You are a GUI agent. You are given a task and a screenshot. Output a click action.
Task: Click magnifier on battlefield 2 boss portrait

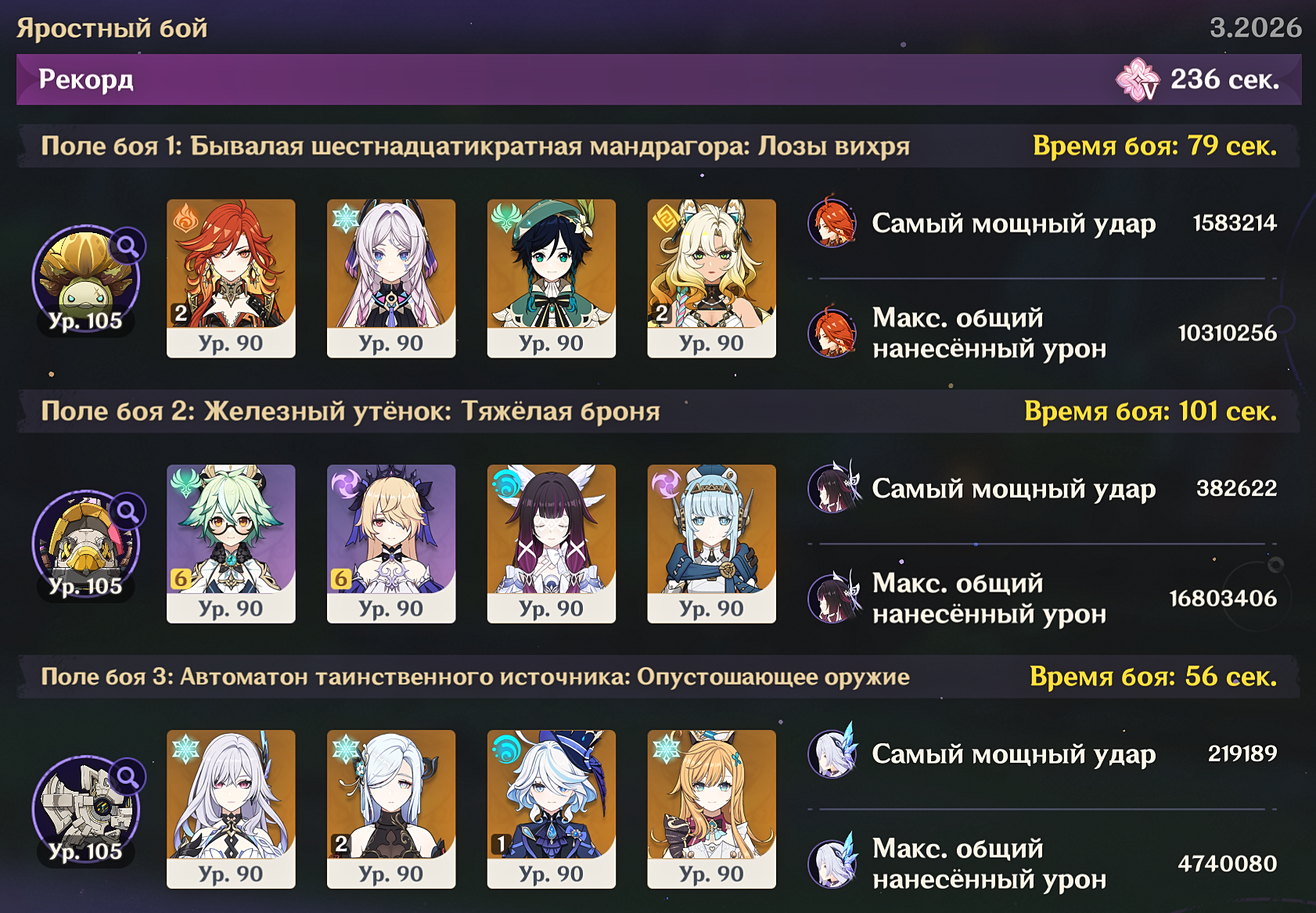128,512
